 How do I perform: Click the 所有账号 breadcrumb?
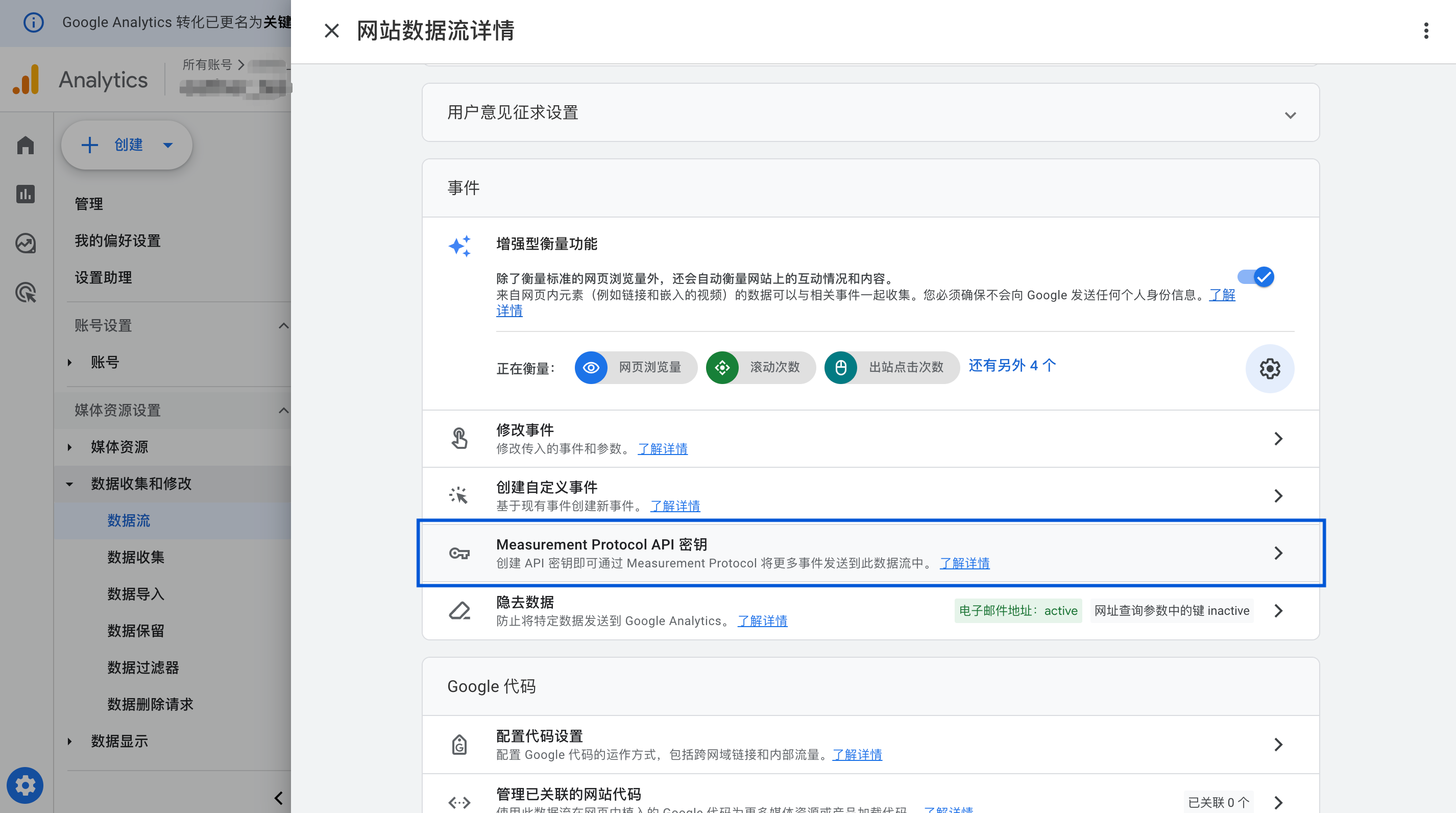207,64
